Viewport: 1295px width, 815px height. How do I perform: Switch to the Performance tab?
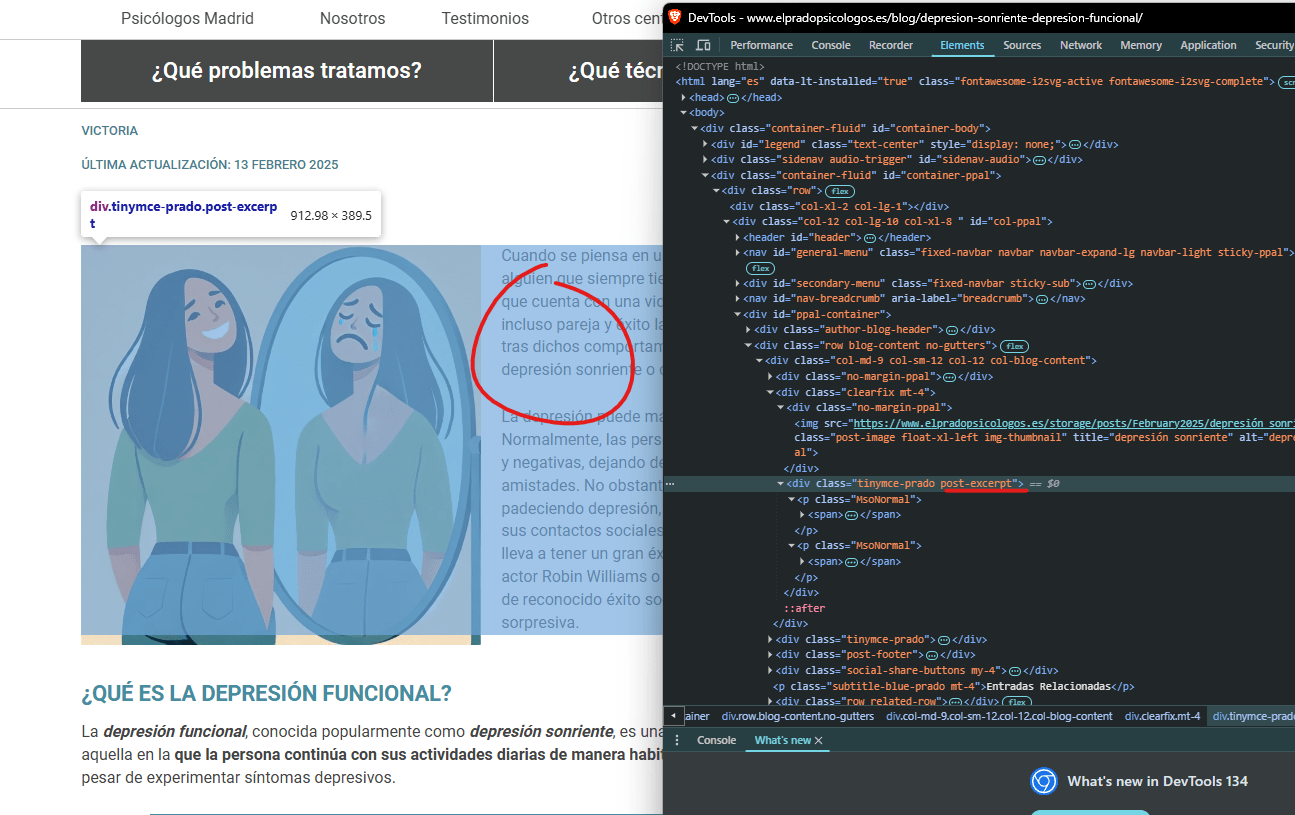point(761,45)
